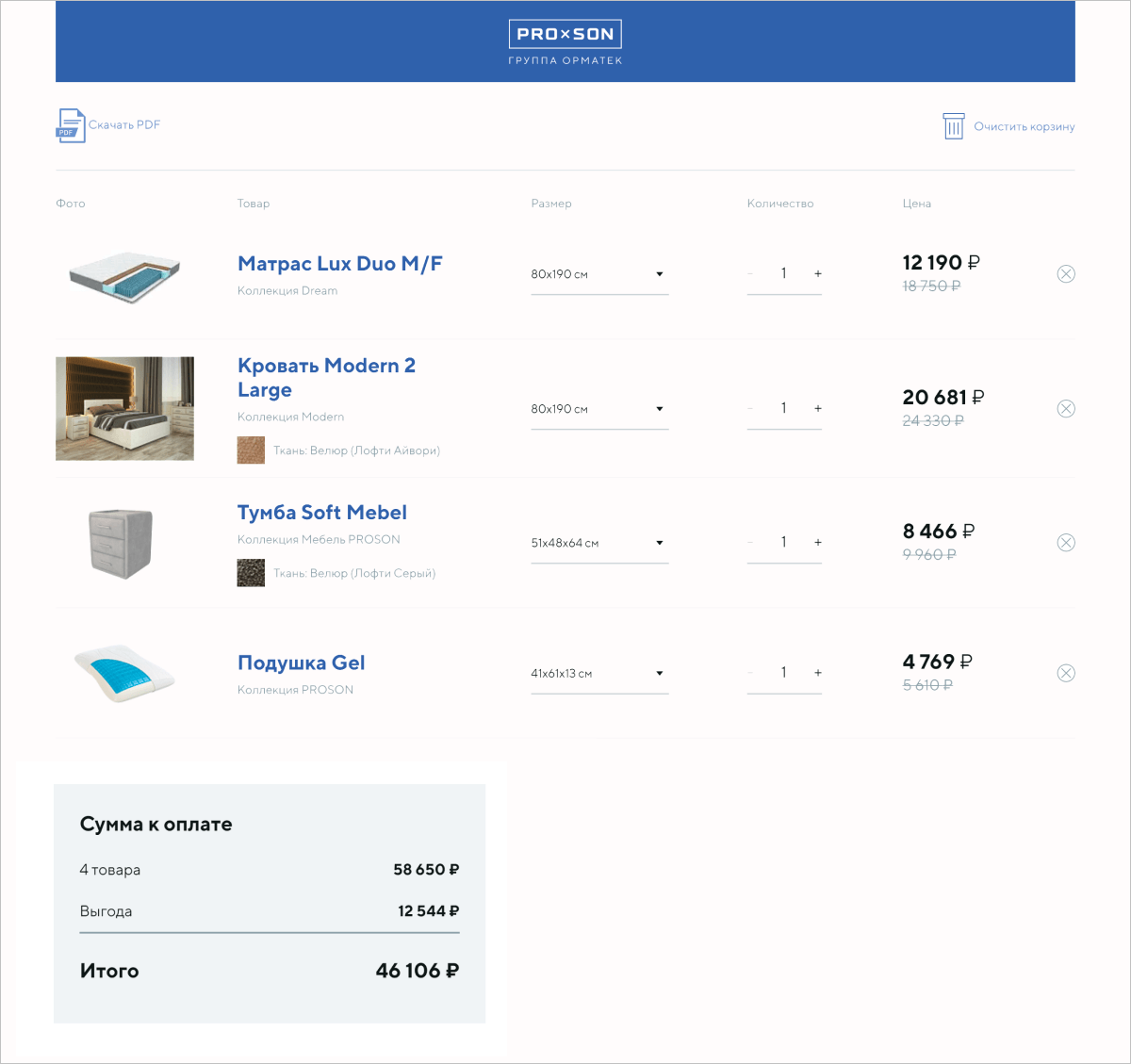This screenshot has height=1064, width=1131.
Task: Click the price 4 769 ₽
Action: pyautogui.click(x=938, y=662)
